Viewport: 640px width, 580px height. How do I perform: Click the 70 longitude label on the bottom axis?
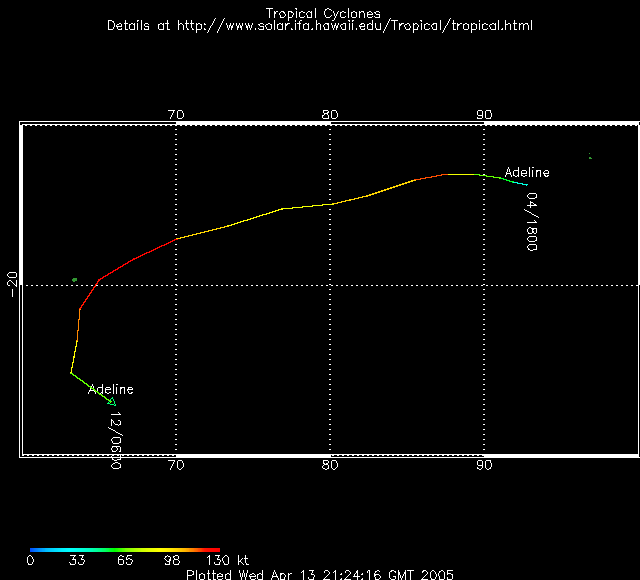177,465
